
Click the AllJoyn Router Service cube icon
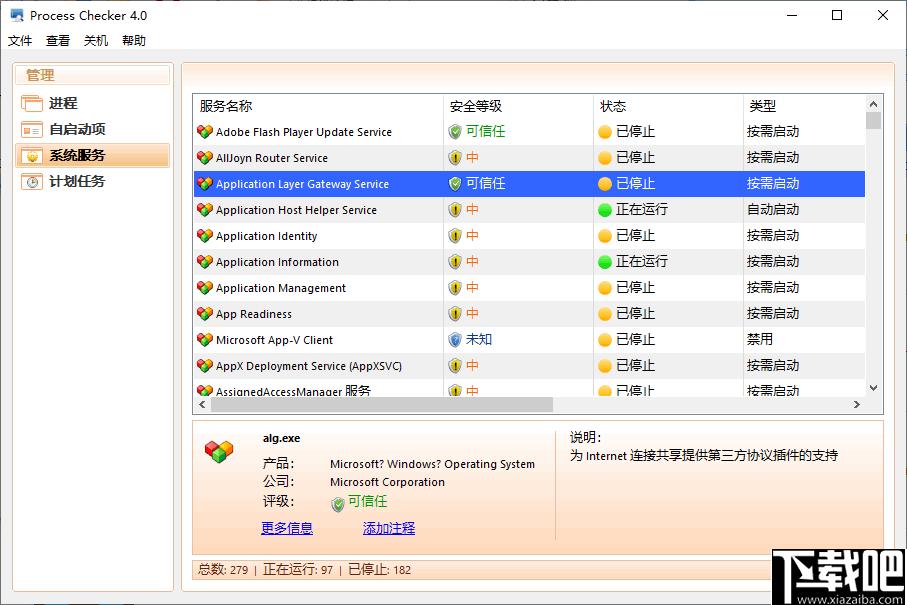[205, 158]
